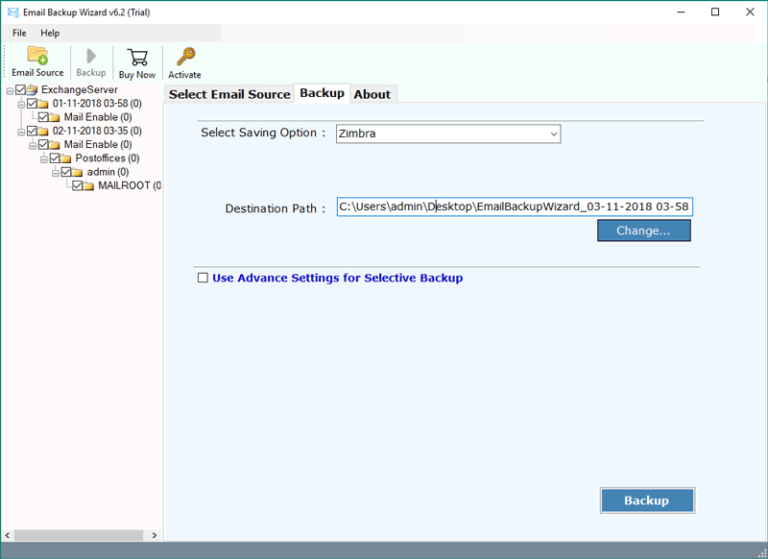Click folder icon of 02-11-2018 03-35
Image resolution: width=768 pixels, height=559 pixels.
click(x=43, y=131)
